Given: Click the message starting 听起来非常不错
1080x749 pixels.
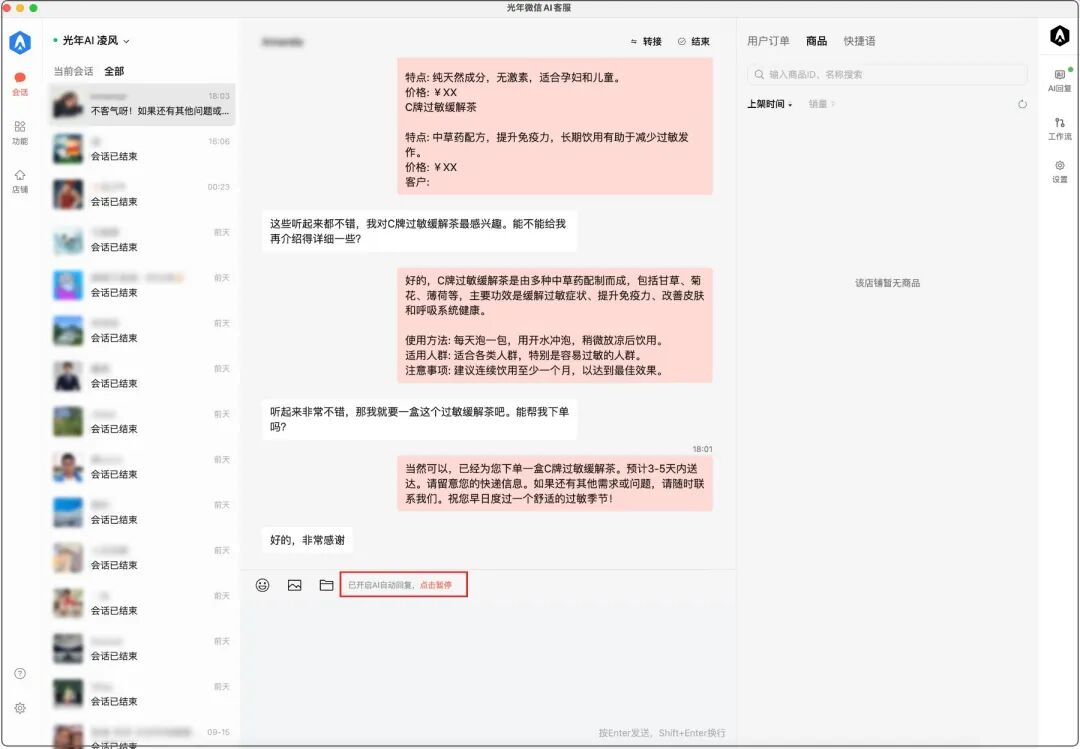Looking at the screenshot, I should pos(419,420).
